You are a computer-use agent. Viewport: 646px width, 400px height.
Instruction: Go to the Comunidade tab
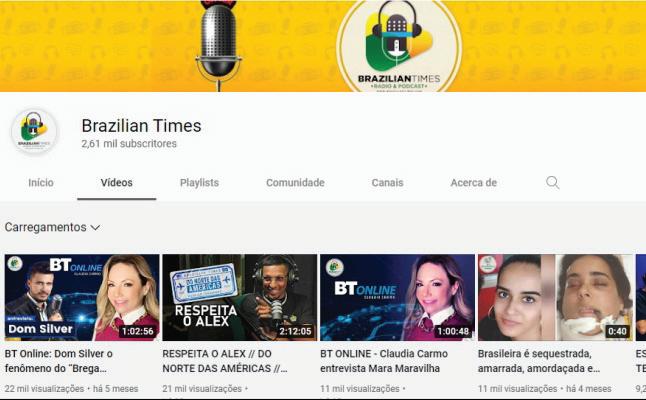(x=295, y=182)
